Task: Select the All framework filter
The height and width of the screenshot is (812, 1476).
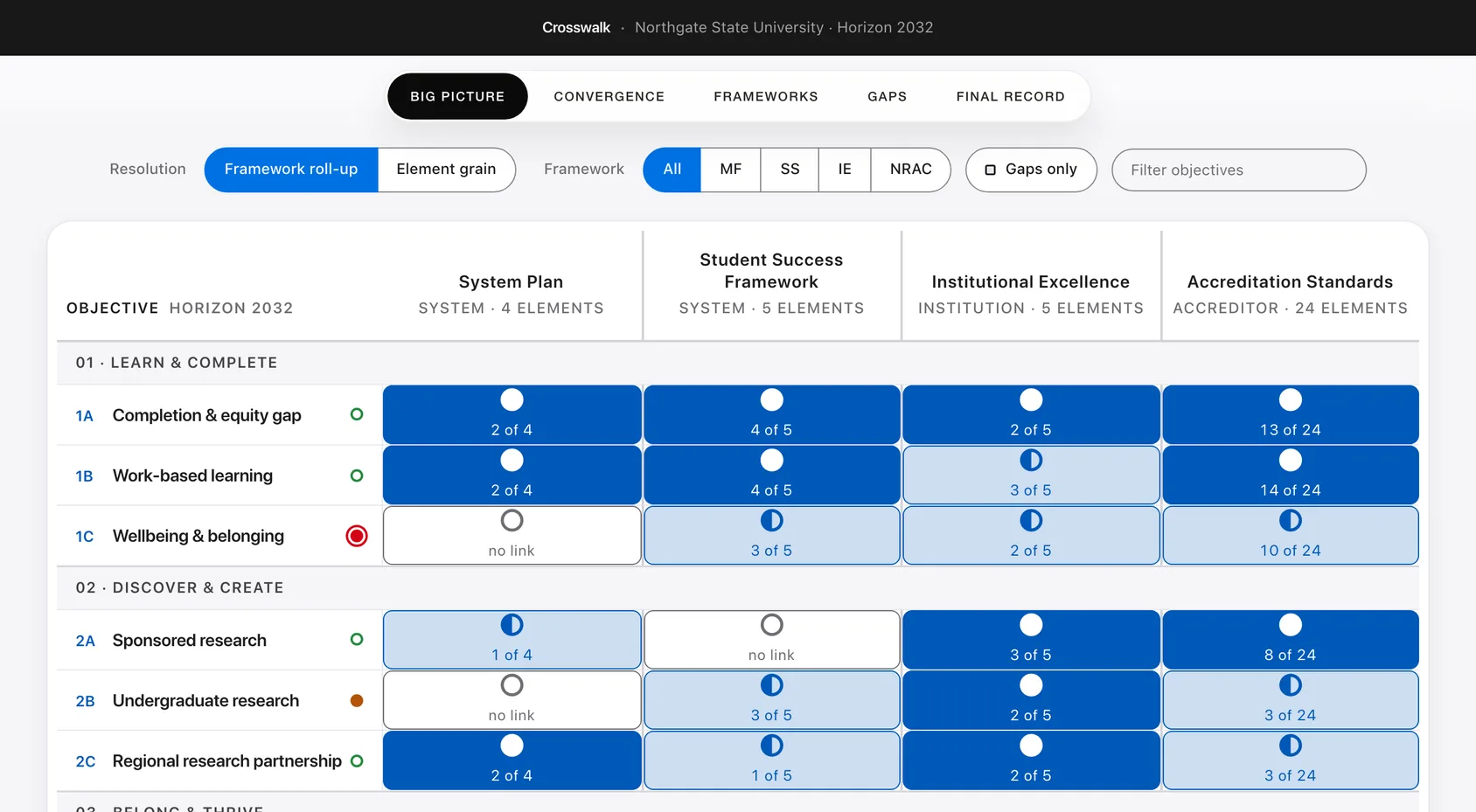Action: click(672, 170)
